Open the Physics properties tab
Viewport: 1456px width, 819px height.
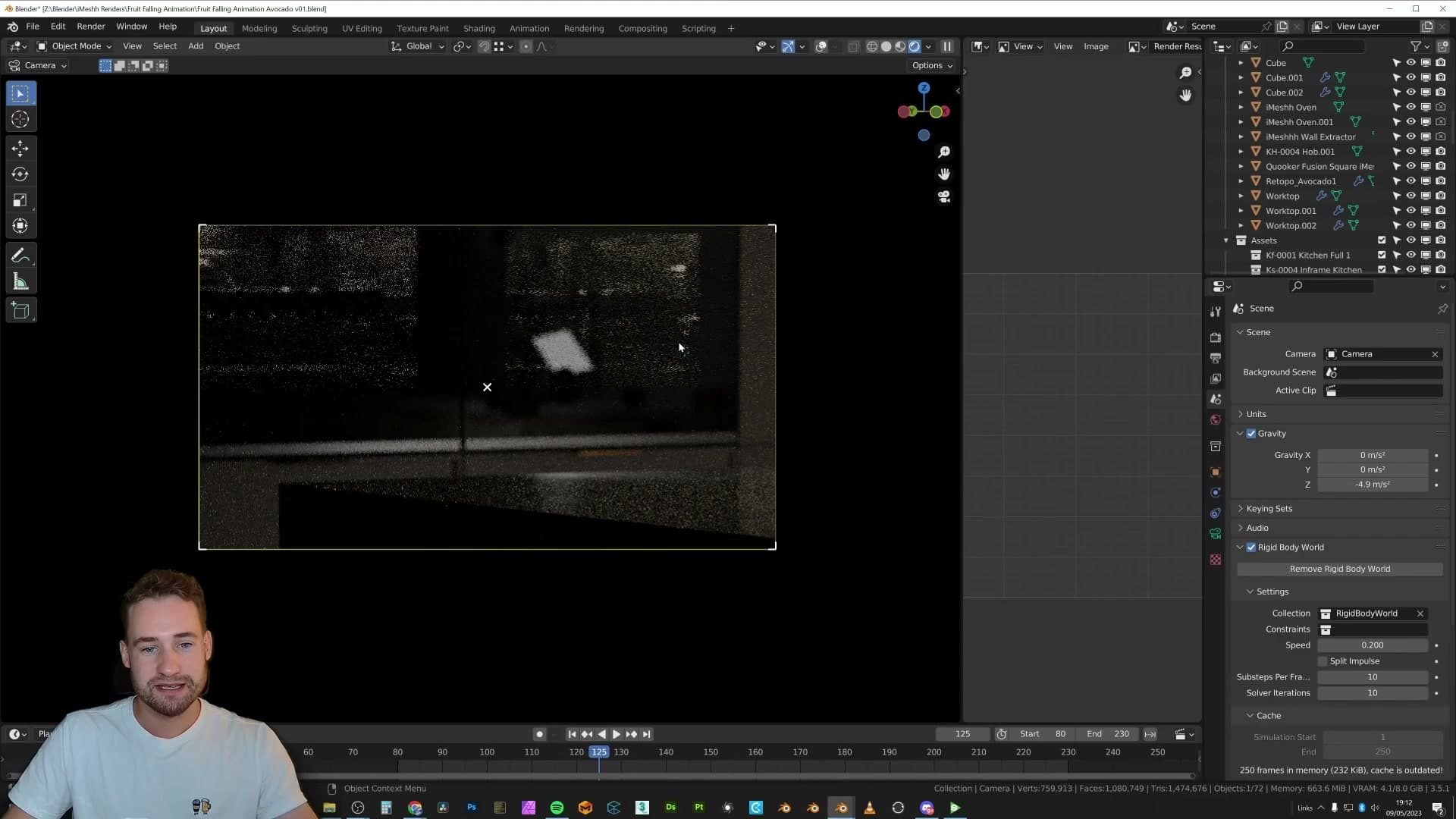pos(1216,492)
